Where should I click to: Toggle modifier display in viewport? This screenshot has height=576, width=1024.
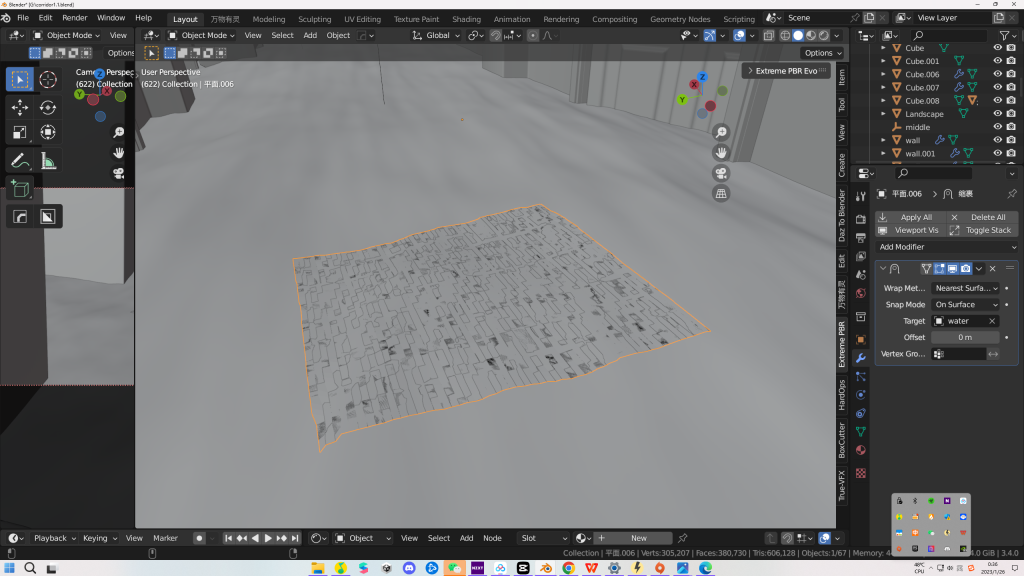[x=953, y=268]
